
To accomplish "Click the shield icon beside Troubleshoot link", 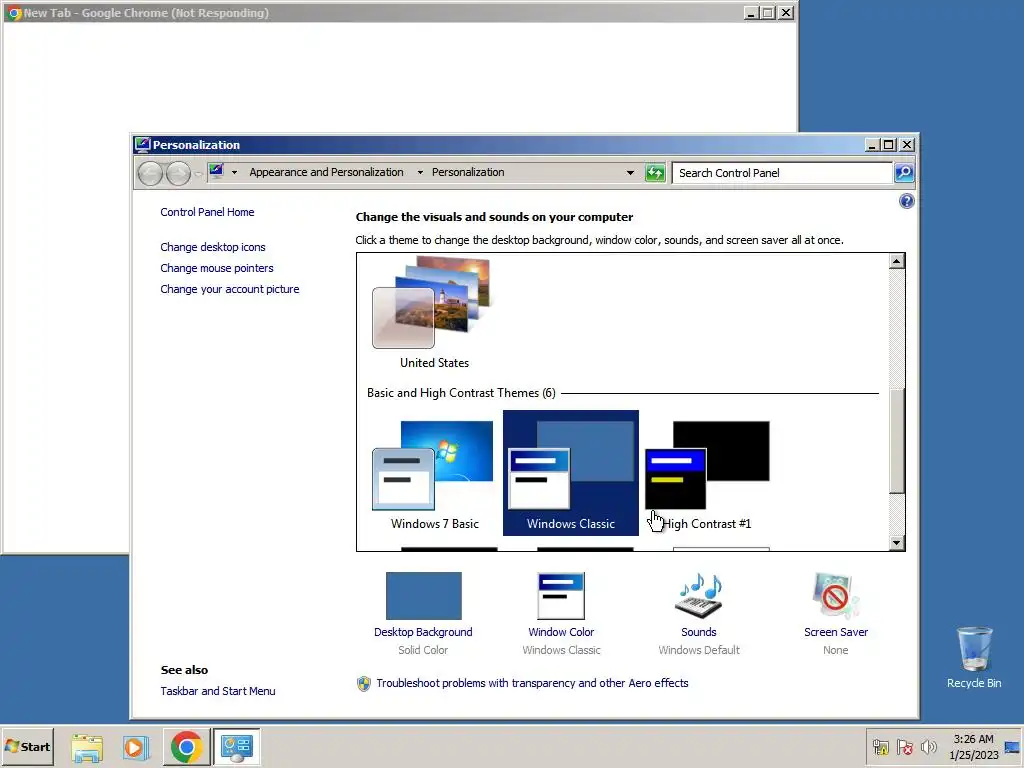I will (x=364, y=684).
